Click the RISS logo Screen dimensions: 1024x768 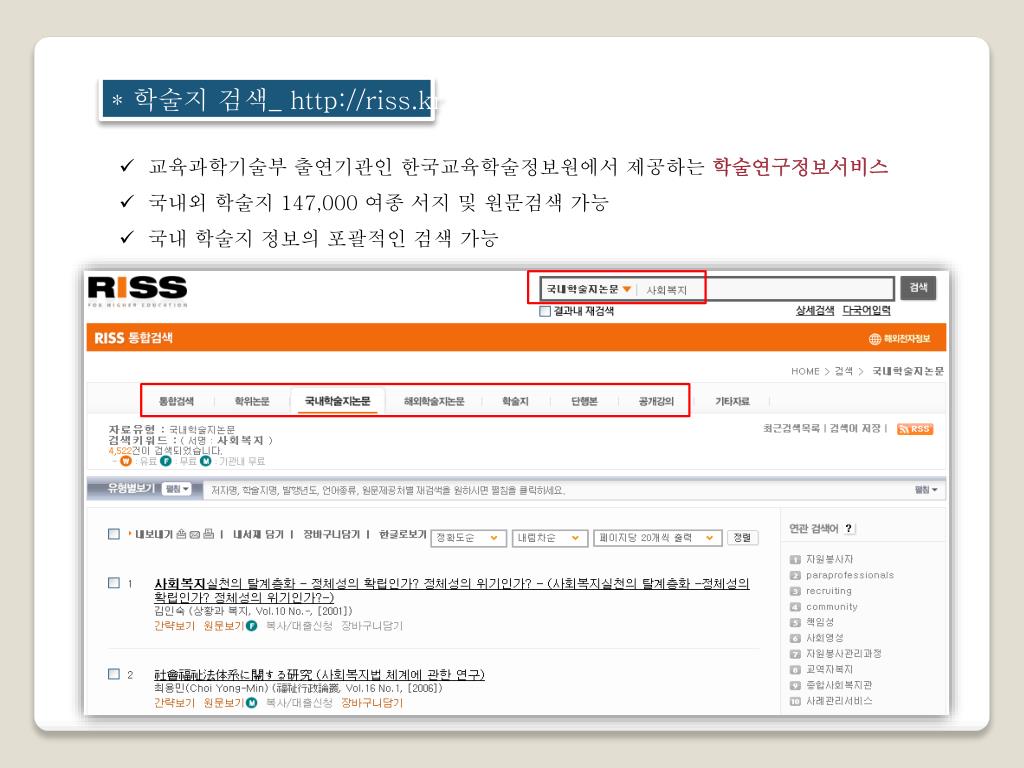point(137,290)
